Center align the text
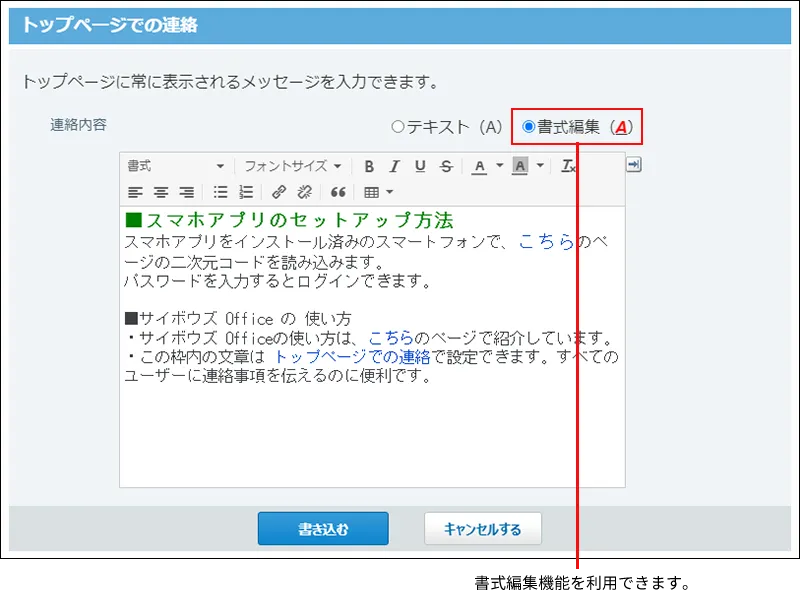The width and height of the screenshot is (800, 599). (161, 192)
